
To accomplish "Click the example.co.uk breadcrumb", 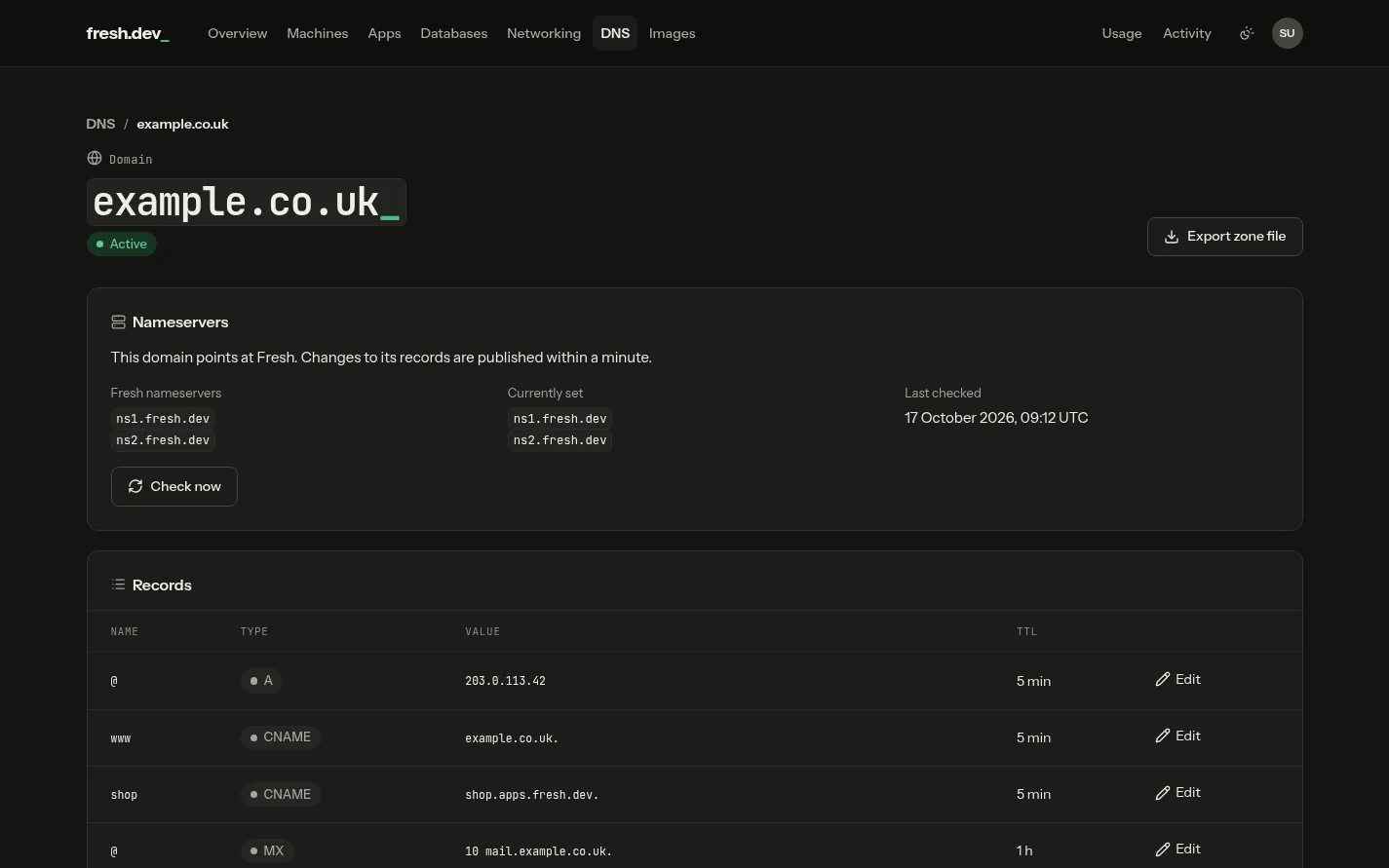I will click(182, 124).
